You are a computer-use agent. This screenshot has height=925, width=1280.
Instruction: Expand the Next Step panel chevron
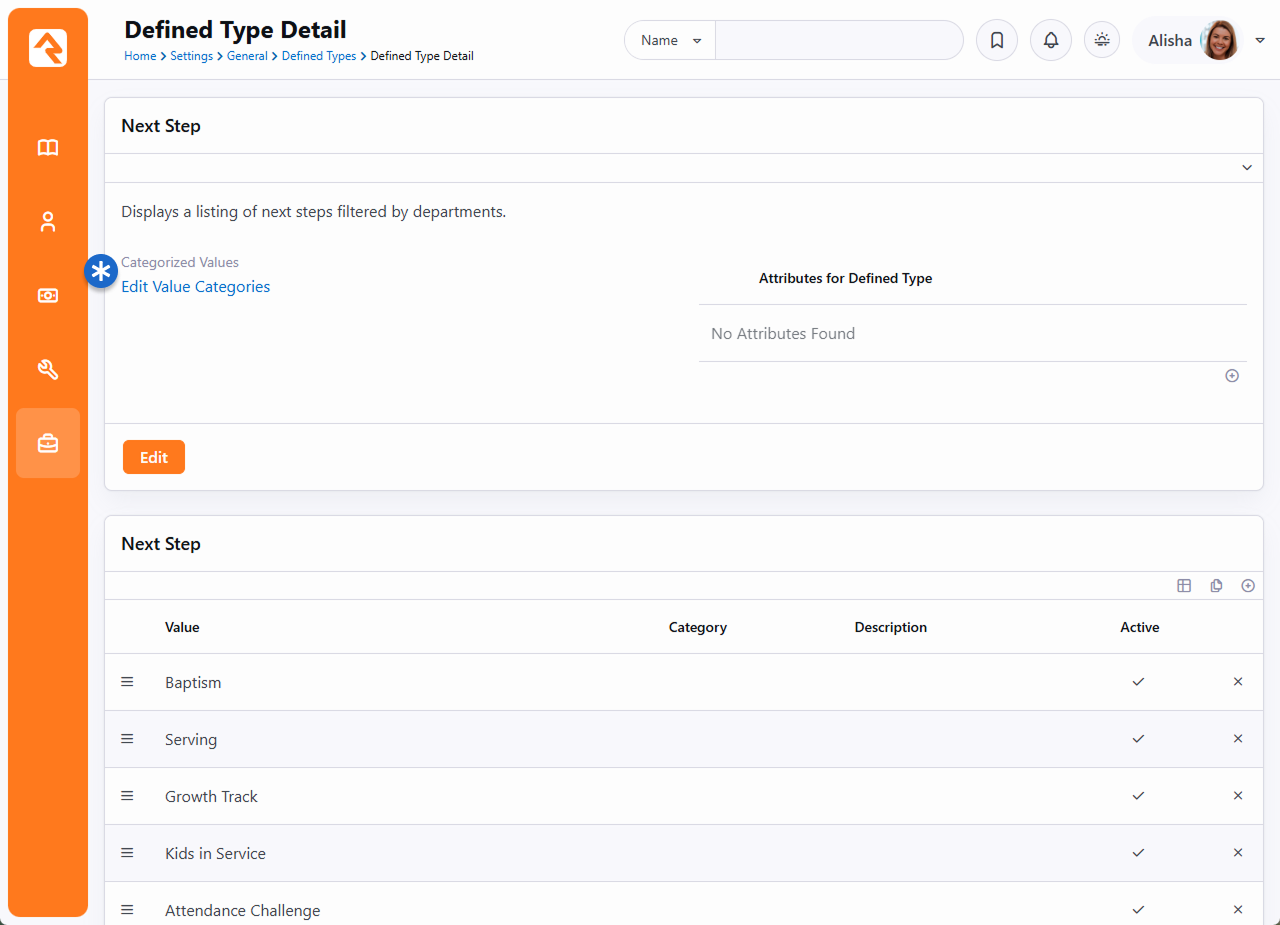click(x=1247, y=168)
